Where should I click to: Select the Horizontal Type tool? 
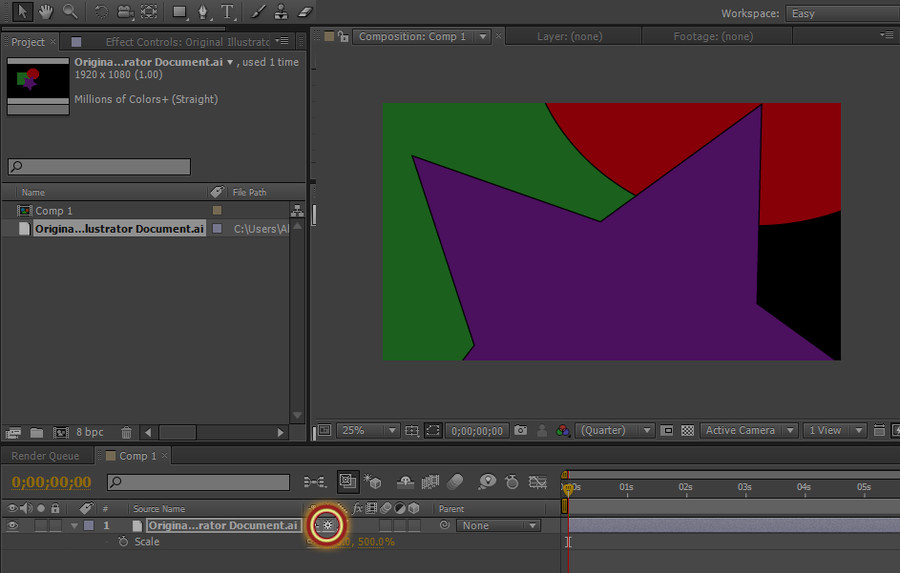[228, 12]
